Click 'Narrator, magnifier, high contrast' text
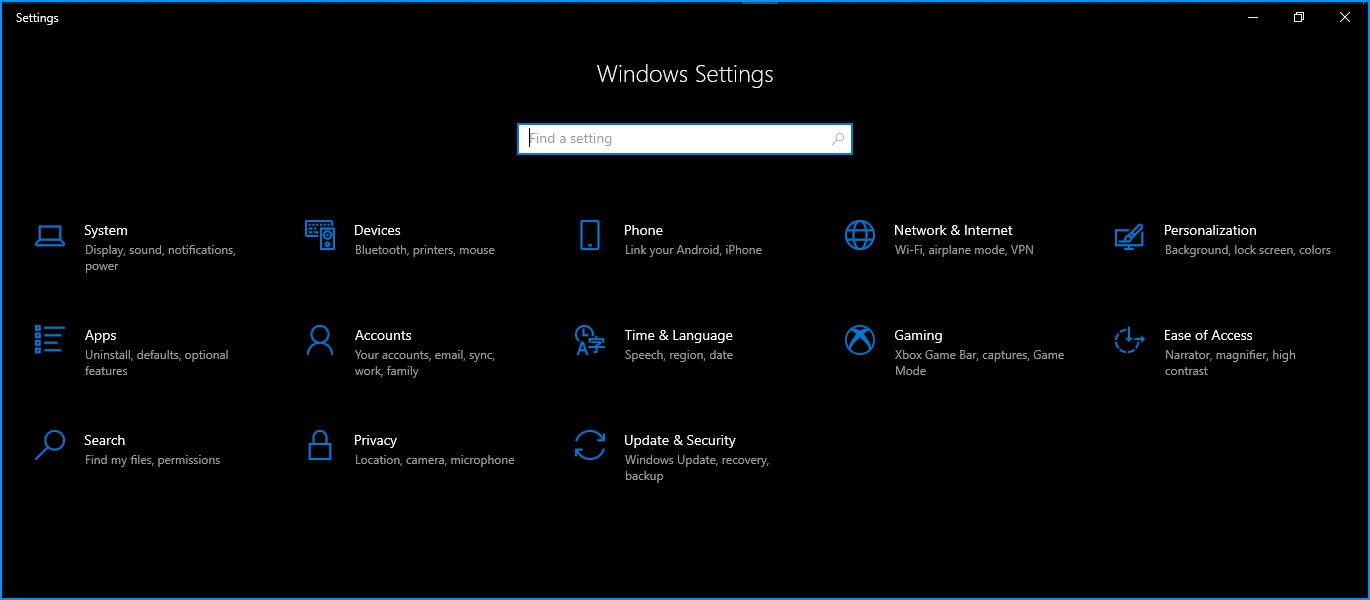Image resolution: width=1370 pixels, height=600 pixels. pyautogui.click(x=1230, y=363)
